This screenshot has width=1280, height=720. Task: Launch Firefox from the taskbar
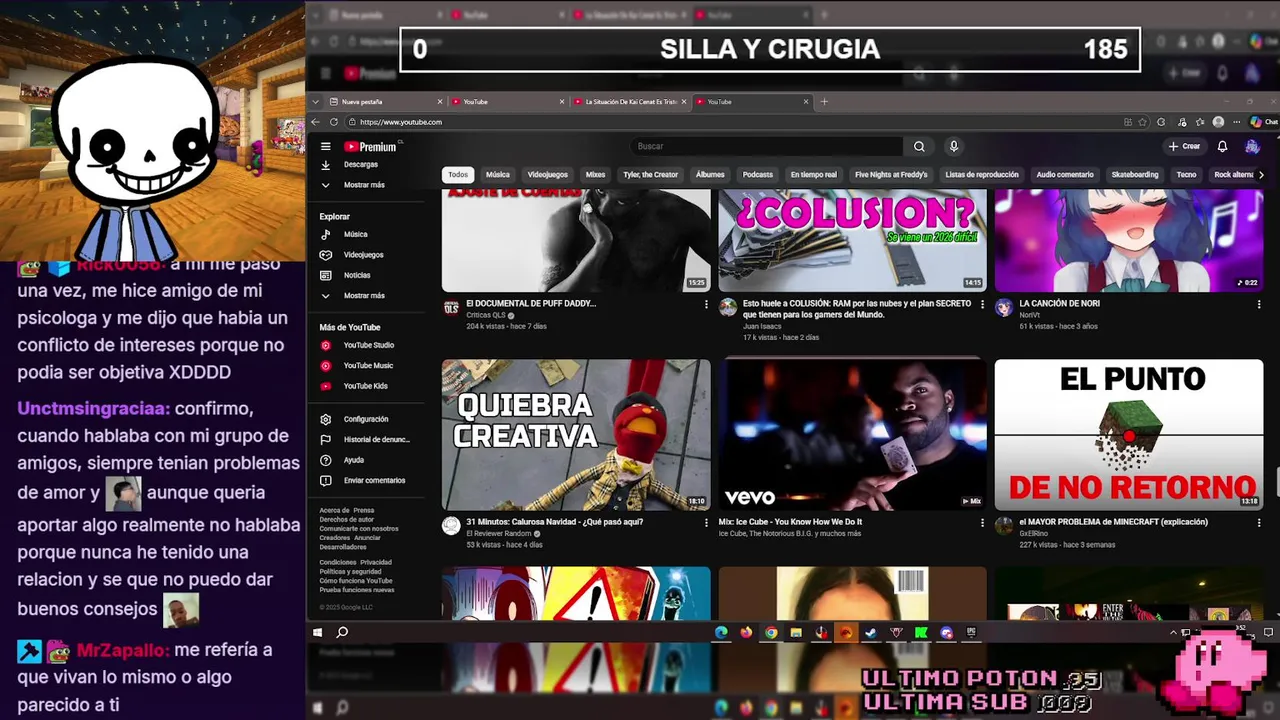click(746, 632)
